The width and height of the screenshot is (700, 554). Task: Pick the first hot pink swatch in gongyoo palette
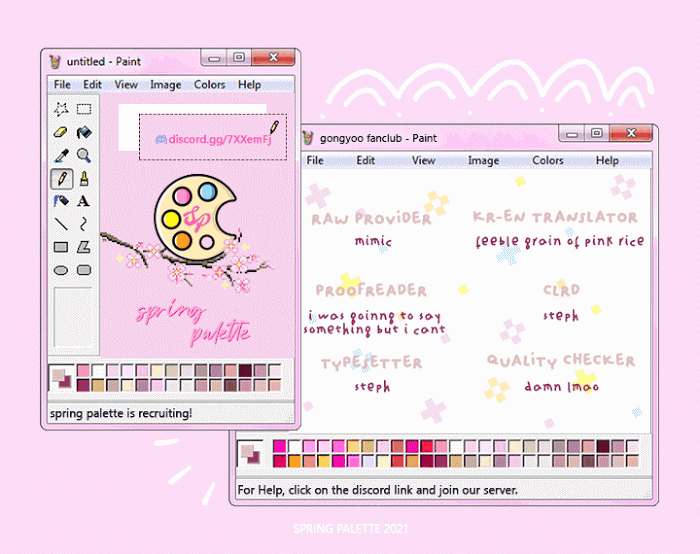(x=279, y=446)
